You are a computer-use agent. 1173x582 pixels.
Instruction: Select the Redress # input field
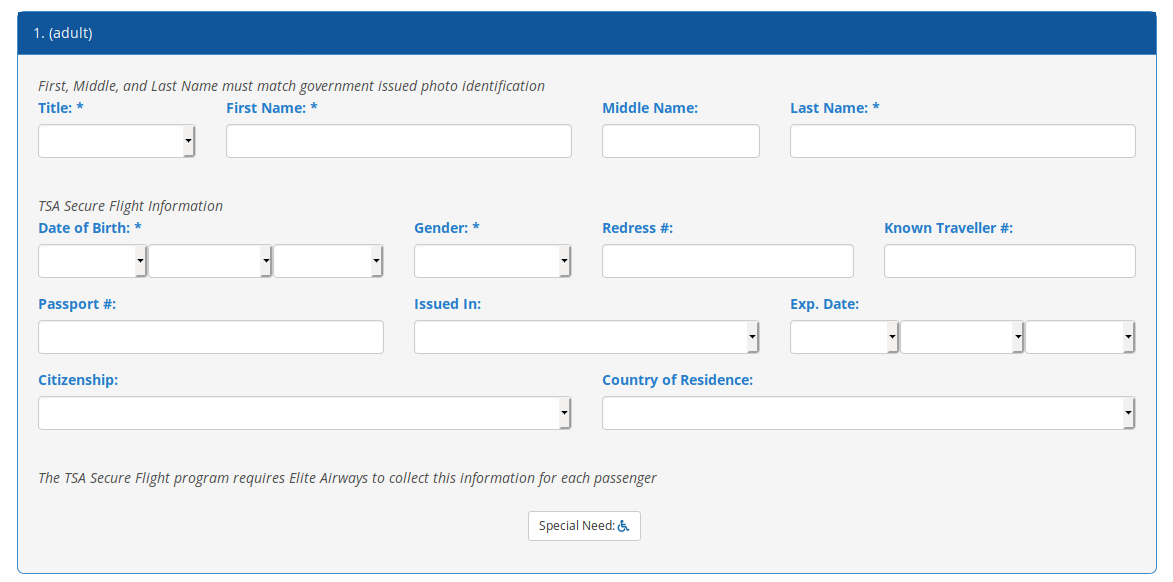pyautogui.click(x=727, y=261)
